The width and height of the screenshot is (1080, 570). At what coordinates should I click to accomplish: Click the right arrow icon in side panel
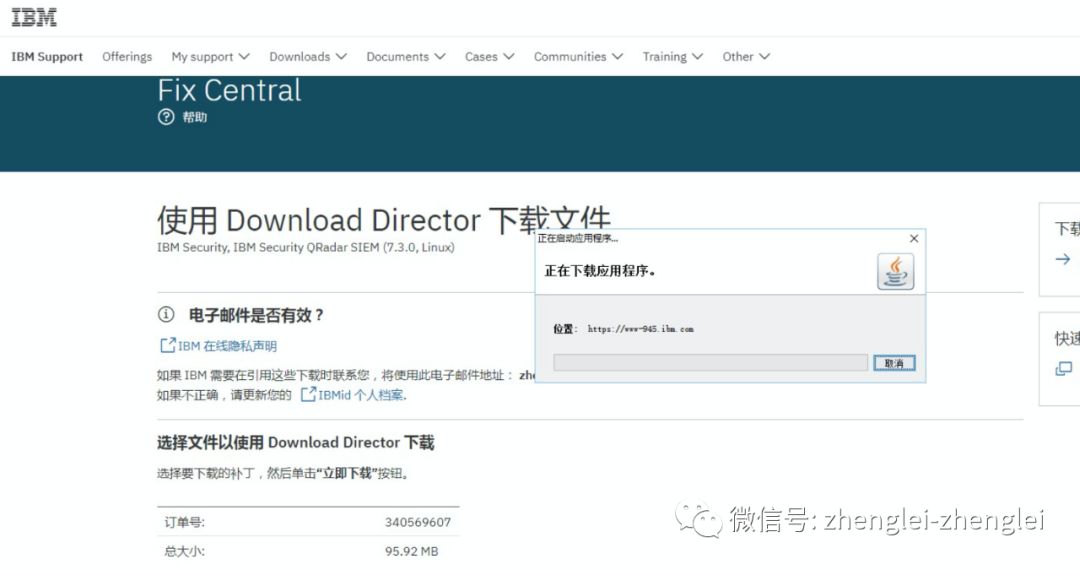[1063, 259]
